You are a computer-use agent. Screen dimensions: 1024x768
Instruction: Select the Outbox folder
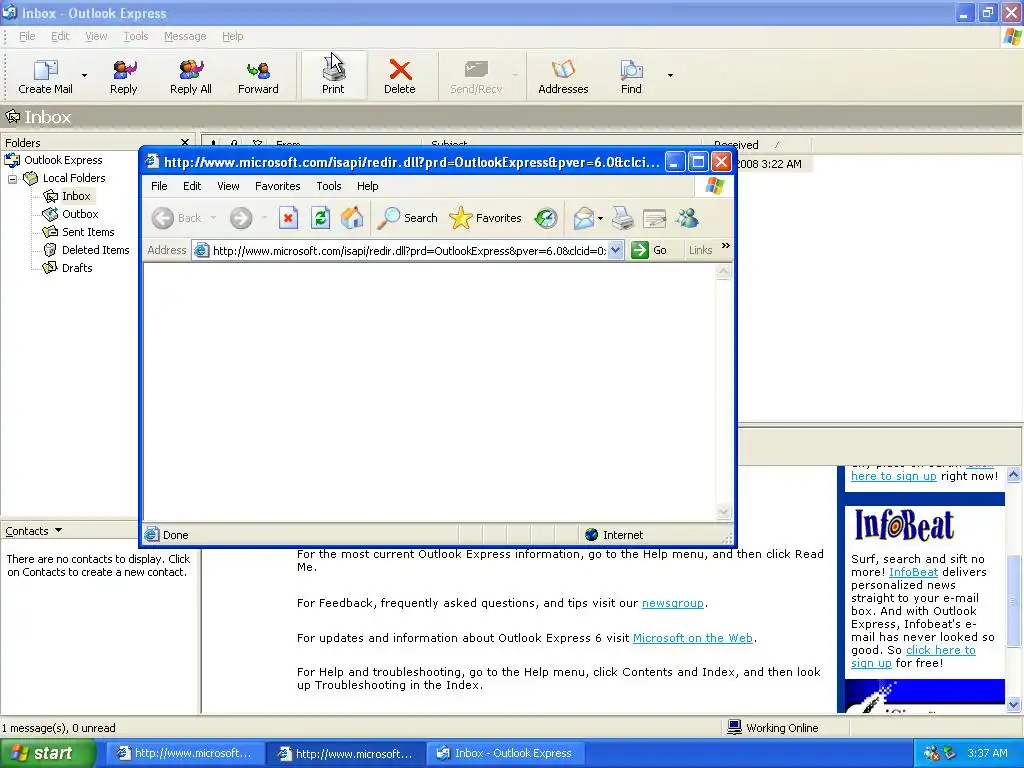(x=80, y=214)
